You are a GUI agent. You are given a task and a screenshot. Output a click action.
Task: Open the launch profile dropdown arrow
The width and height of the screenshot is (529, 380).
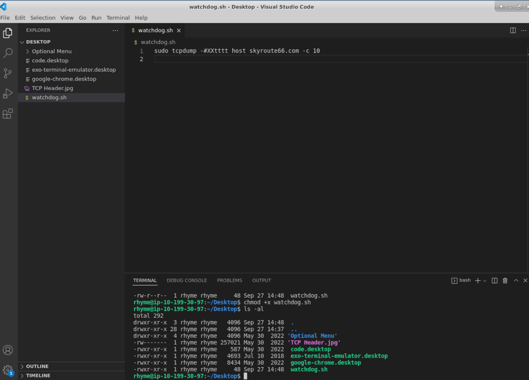pyautogui.click(x=485, y=281)
